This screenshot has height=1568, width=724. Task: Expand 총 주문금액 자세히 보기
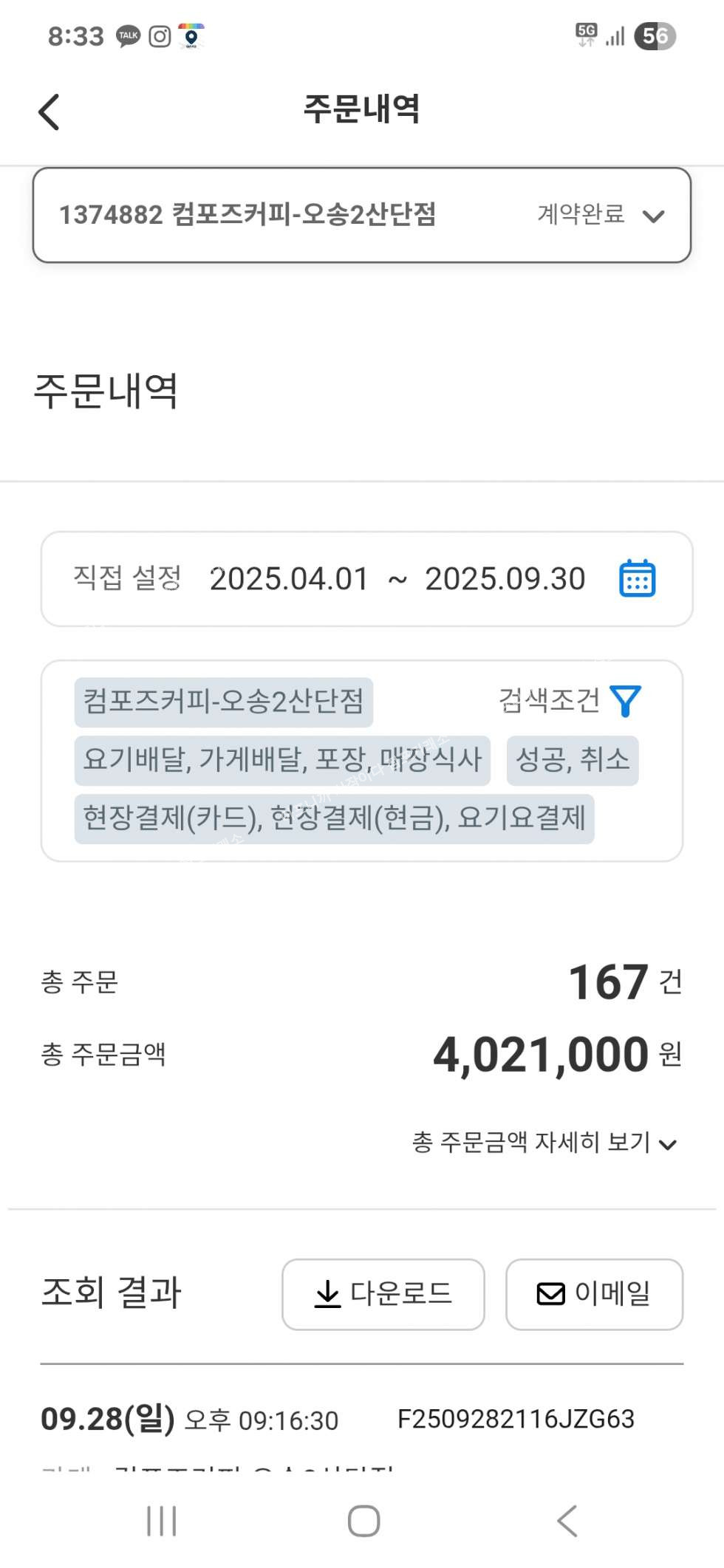pos(544,1143)
